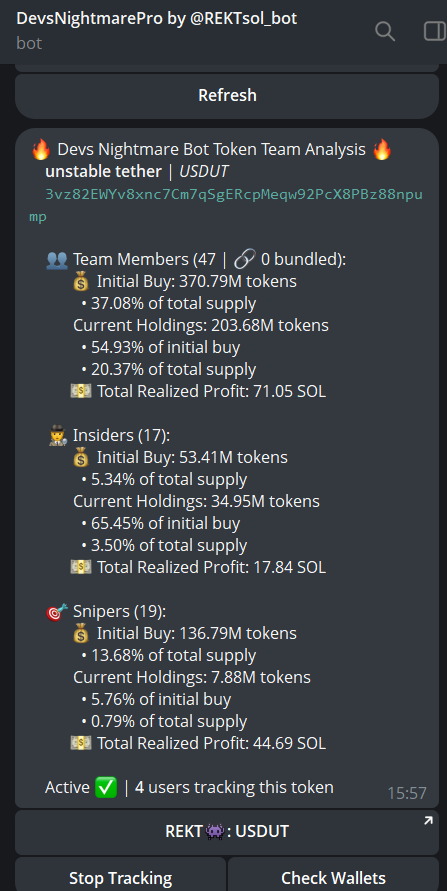This screenshot has height=891, width=447.
Task: Copy the green token contract address
Action: [x=226, y=205]
